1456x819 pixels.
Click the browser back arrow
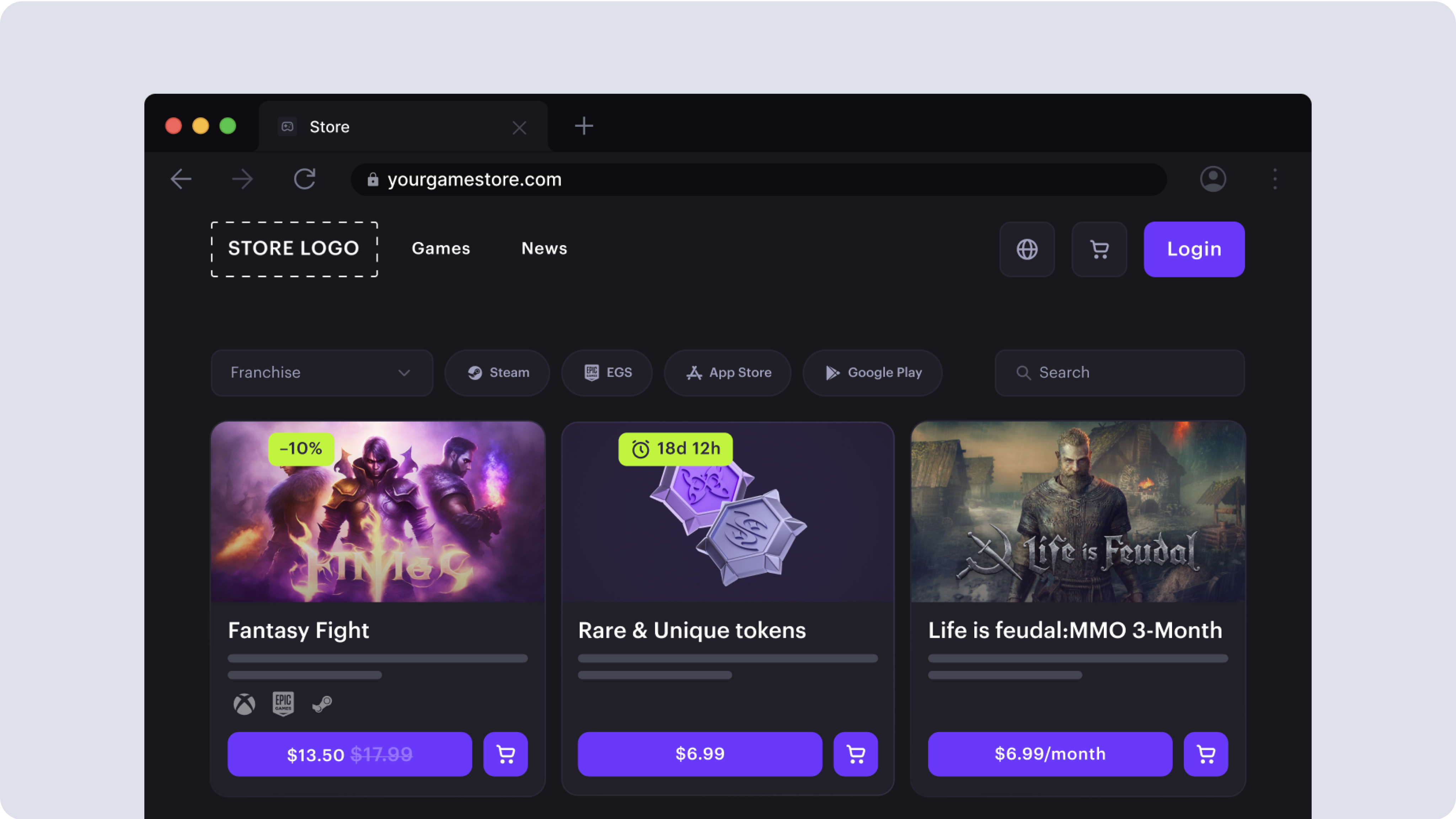point(181,179)
